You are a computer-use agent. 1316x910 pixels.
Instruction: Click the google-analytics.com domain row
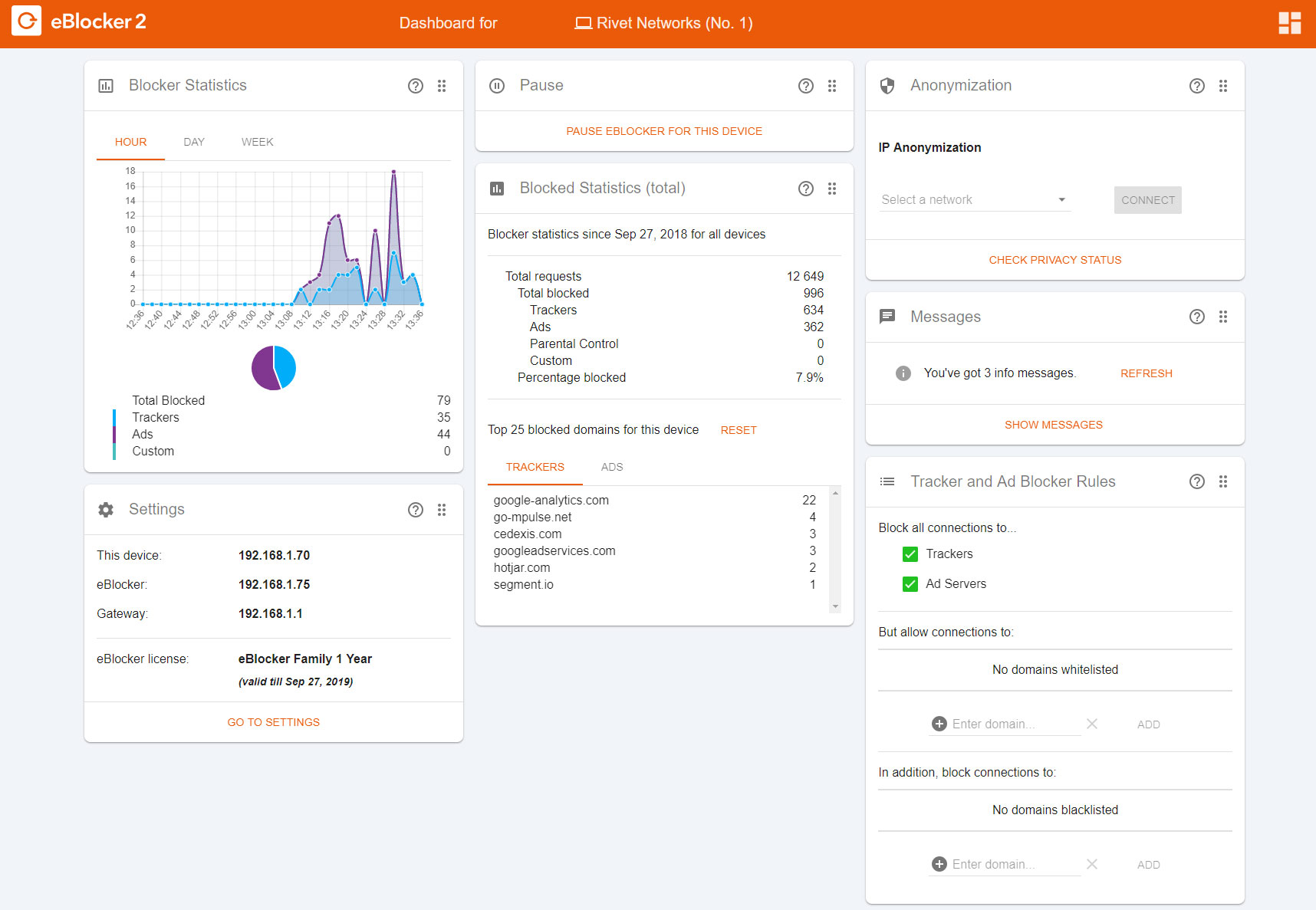click(655, 500)
